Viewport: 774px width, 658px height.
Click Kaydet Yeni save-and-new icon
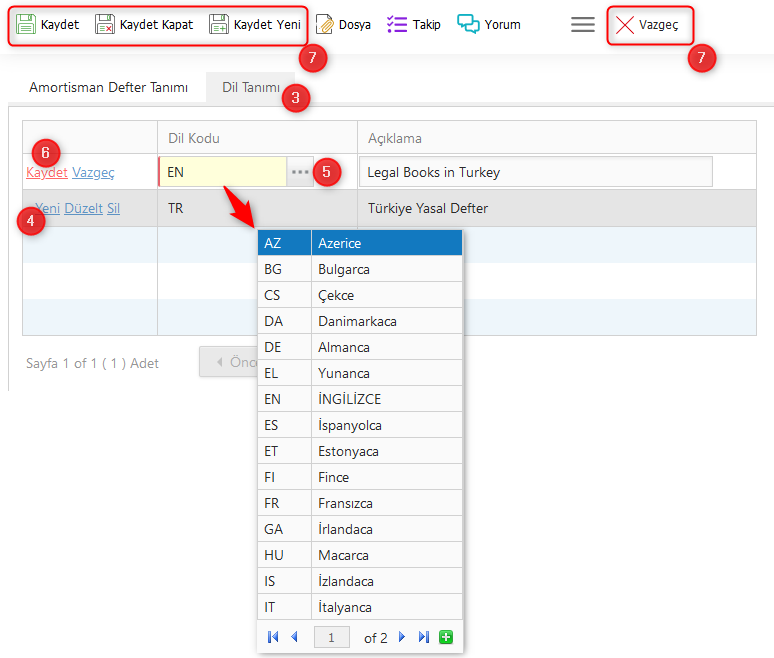click(x=219, y=24)
